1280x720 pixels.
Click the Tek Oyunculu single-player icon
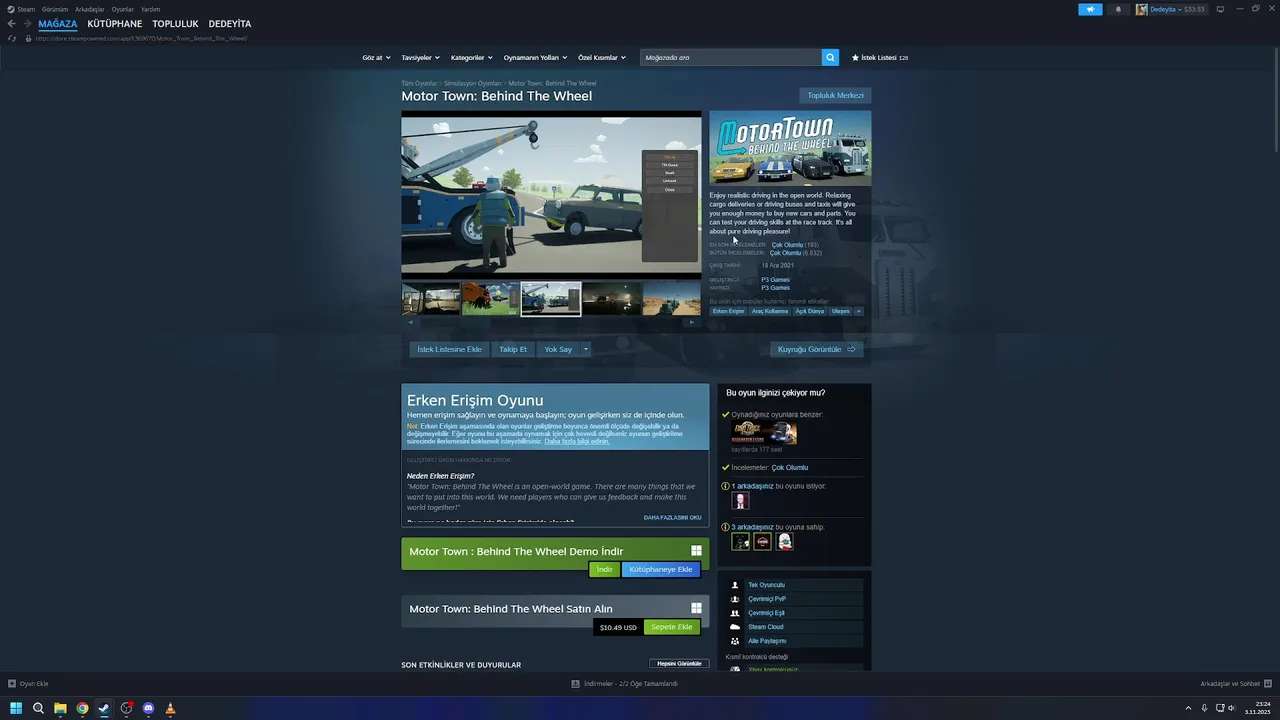735,585
